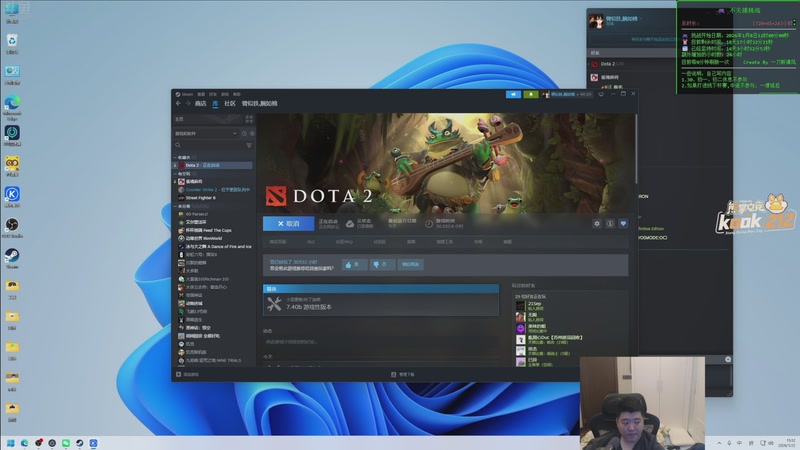Image resolution: width=800 pixels, height=450 pixels.
Task: Enter Big Picture mode via monitor icon
Action: (601, 94)
